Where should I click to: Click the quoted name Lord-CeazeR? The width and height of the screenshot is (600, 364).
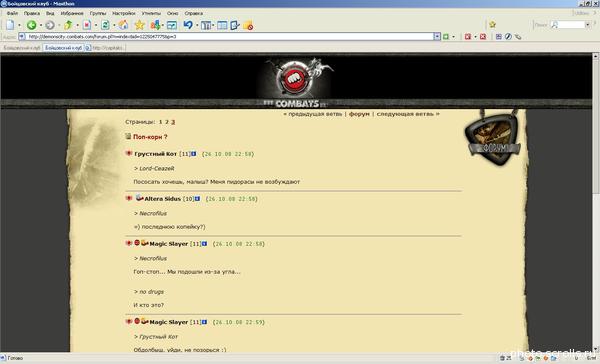tap(157, 168)
